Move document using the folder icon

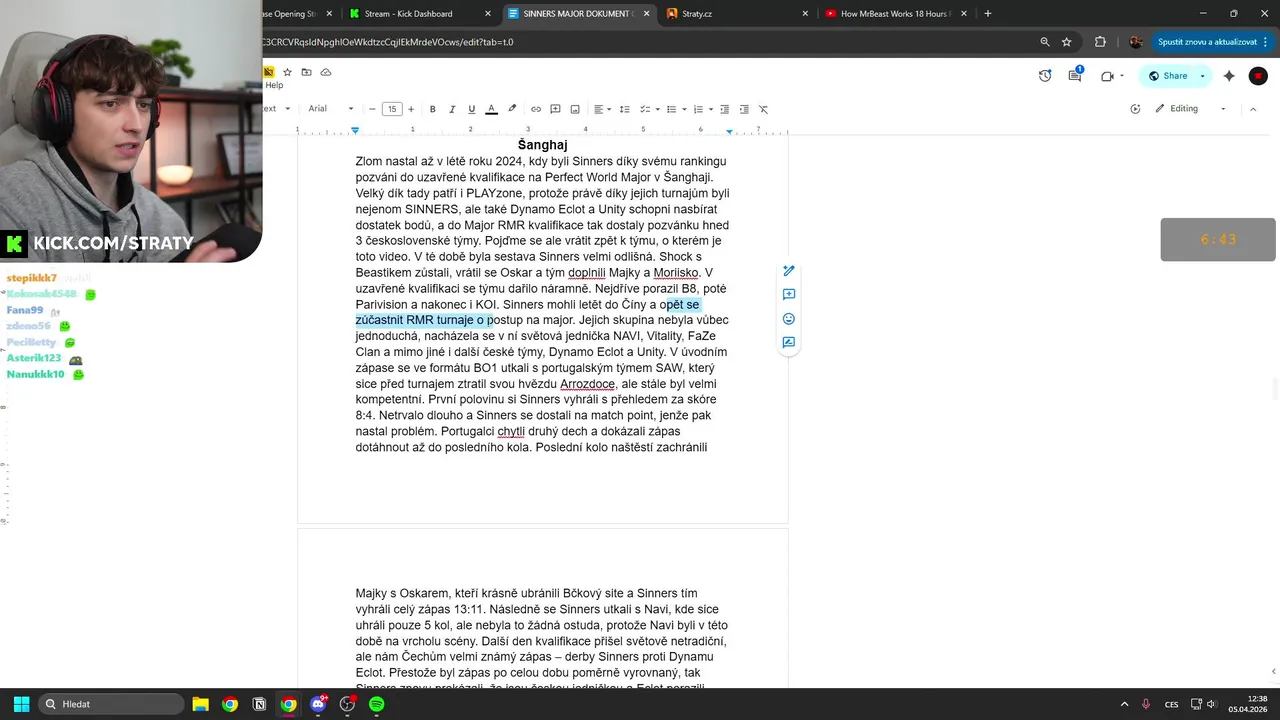click(x=307, y=72)
